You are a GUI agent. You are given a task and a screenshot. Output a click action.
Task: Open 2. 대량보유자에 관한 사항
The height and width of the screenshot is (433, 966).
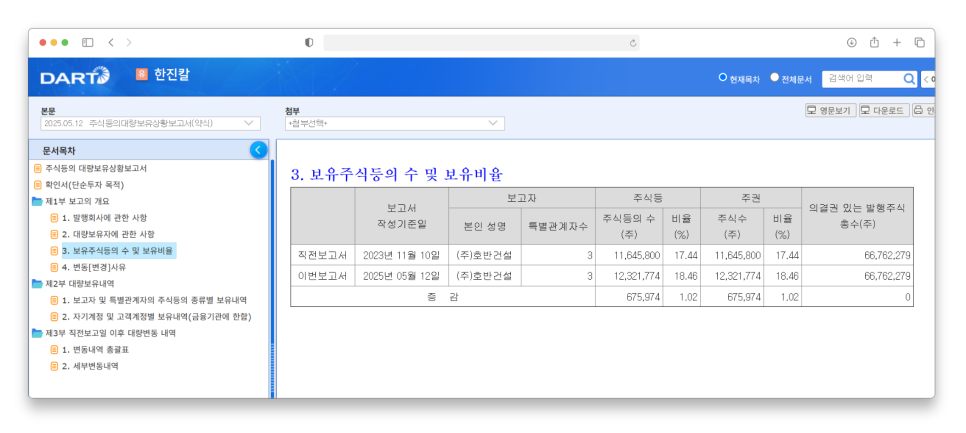(x=108, y=234)
